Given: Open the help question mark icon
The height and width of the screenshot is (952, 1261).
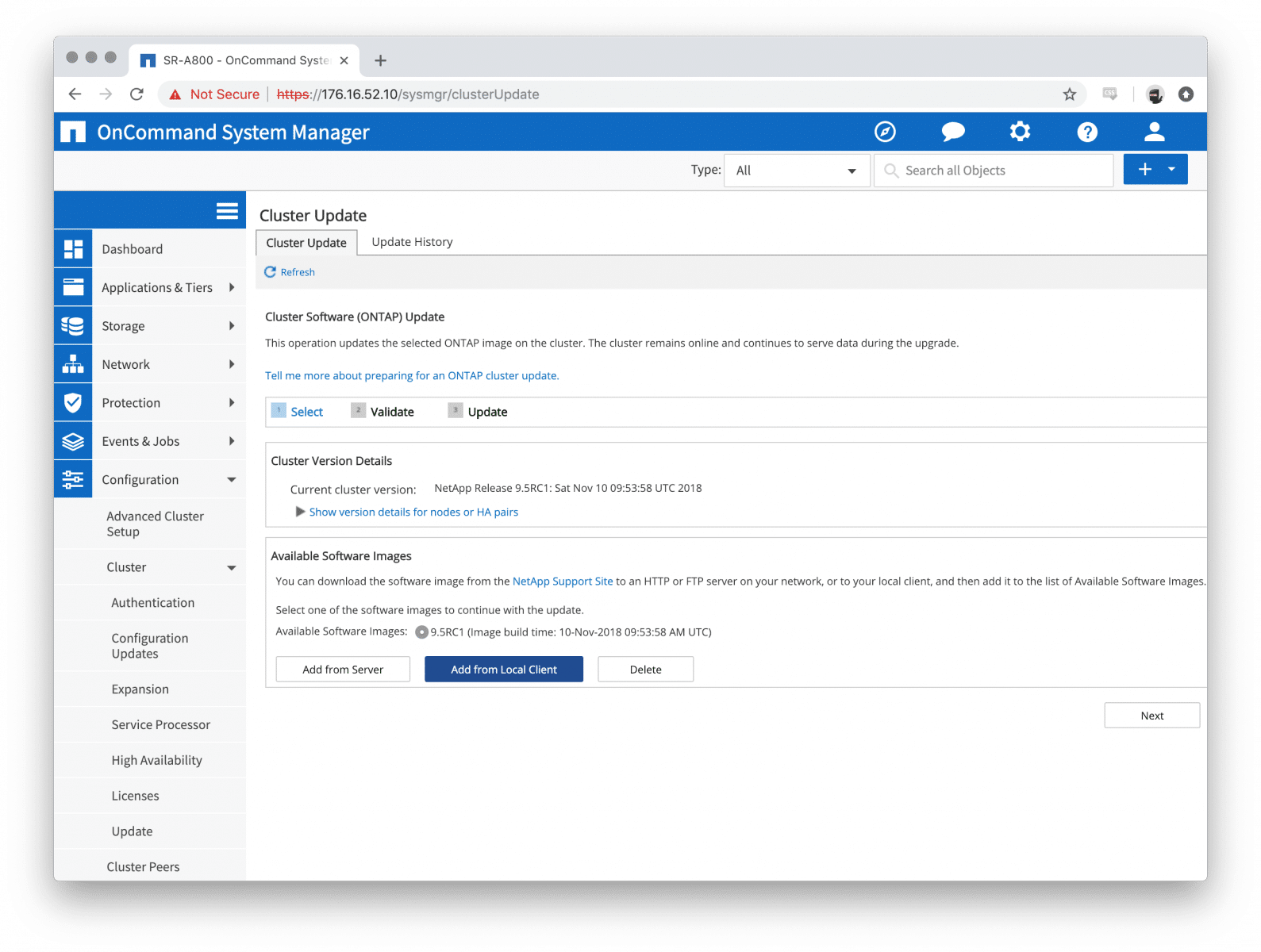Looking at the screenshot, I should point(1087,132).
